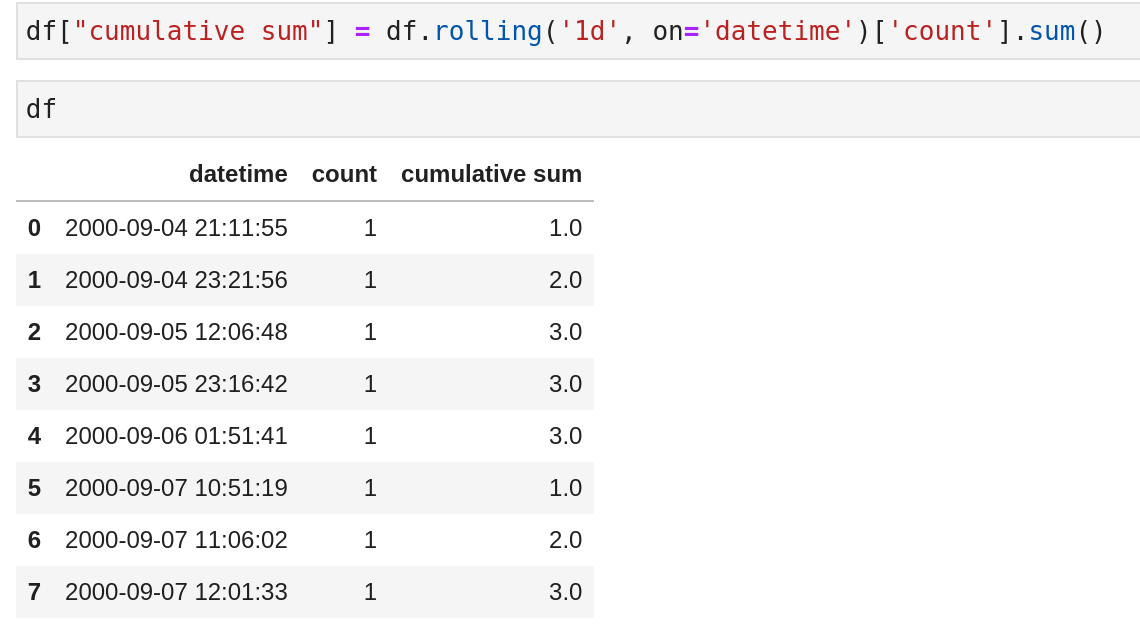Click cumulative sum value in row 1
This screenshot has height=624, width=1140.
click(x=566, y=280)
